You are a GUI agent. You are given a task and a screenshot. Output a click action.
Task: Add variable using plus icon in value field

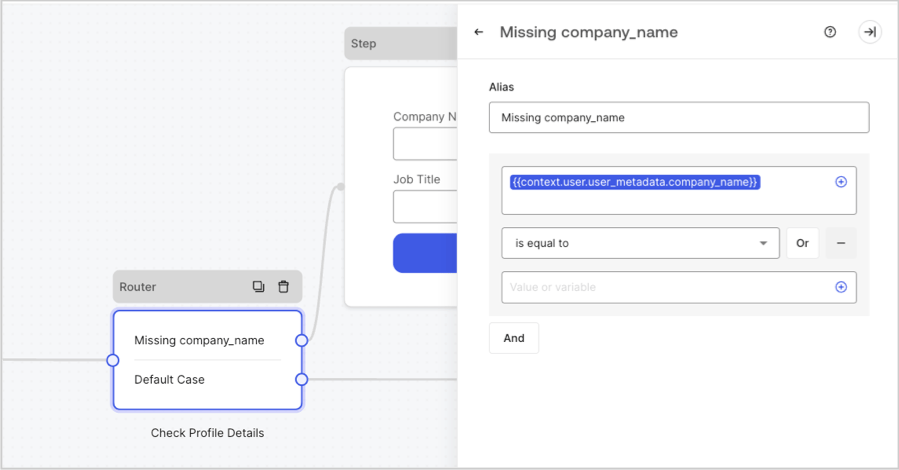(x=841, y=287)
